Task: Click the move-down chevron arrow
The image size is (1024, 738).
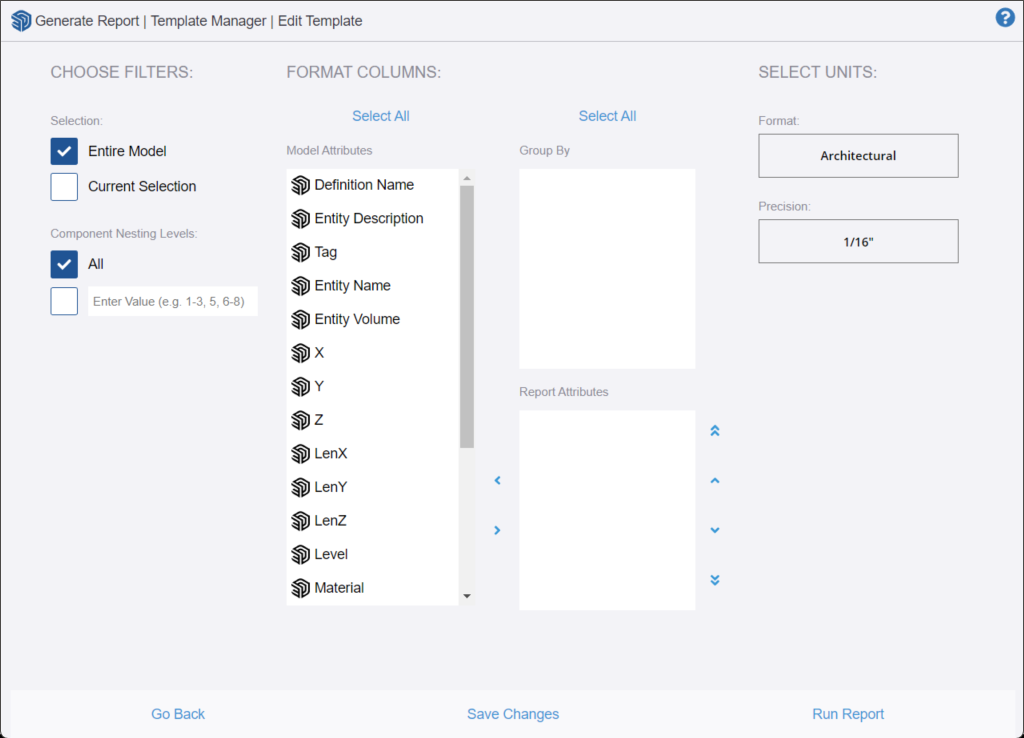Action: coord(714,530)
